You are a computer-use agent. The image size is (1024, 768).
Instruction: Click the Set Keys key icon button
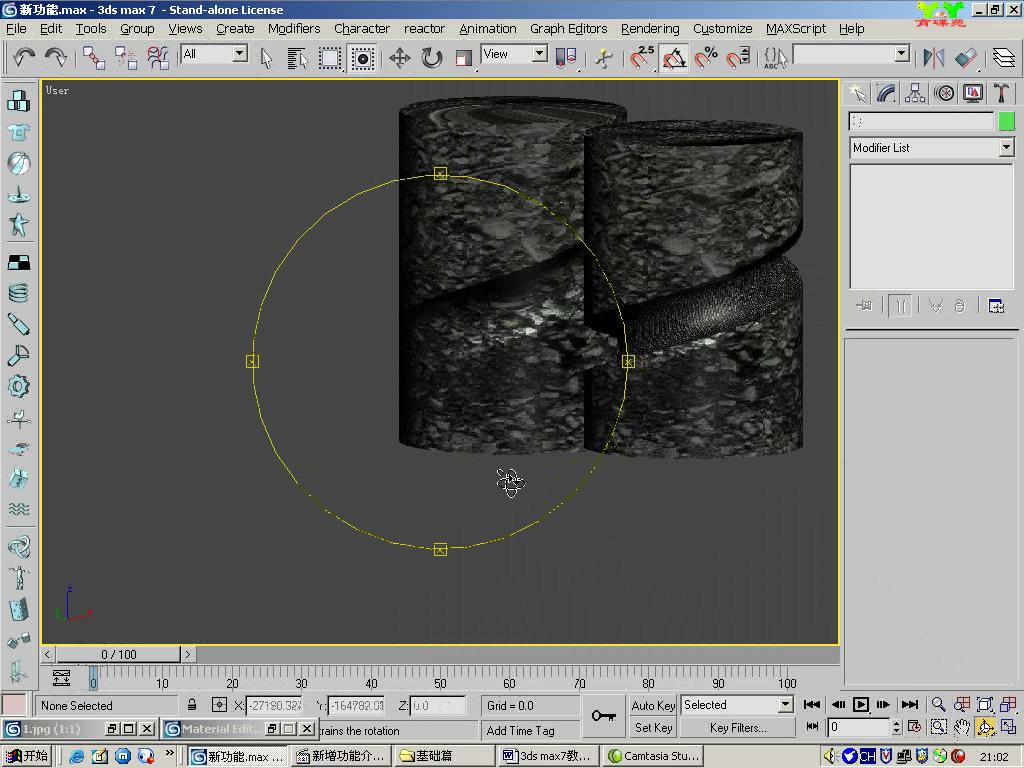[603, 716]
